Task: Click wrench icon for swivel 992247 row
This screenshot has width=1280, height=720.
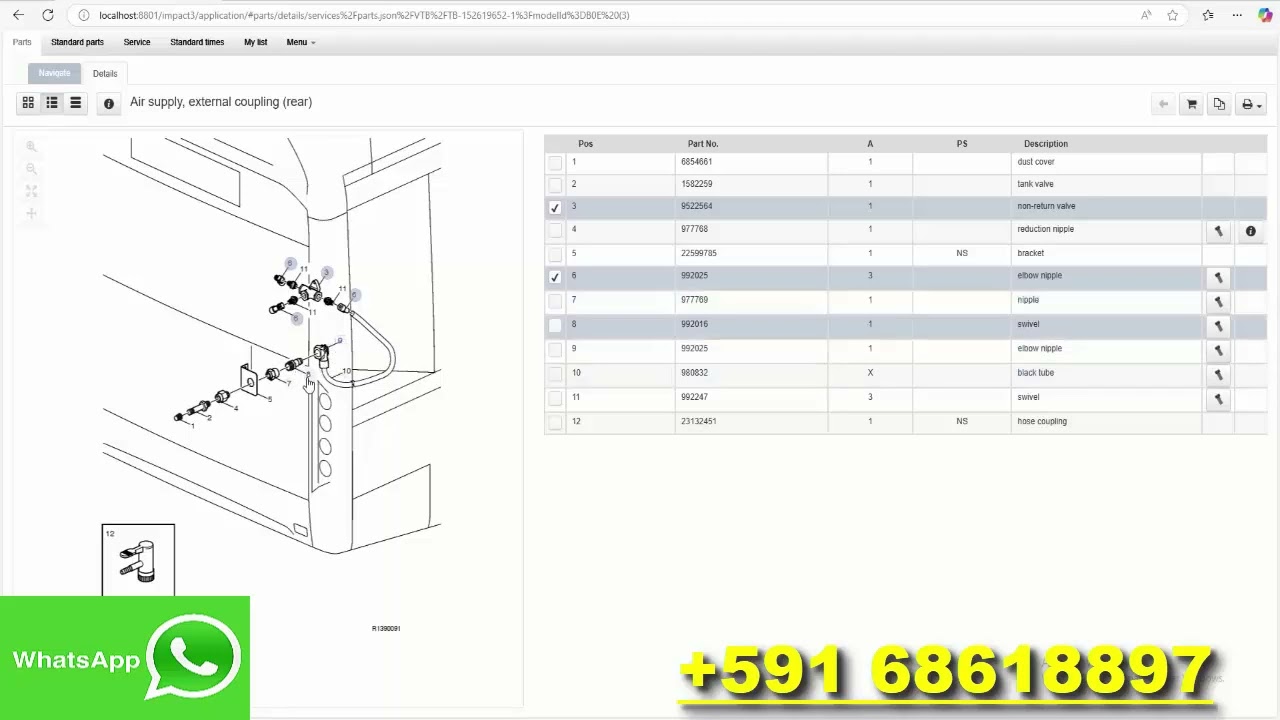Action: 1218,398
